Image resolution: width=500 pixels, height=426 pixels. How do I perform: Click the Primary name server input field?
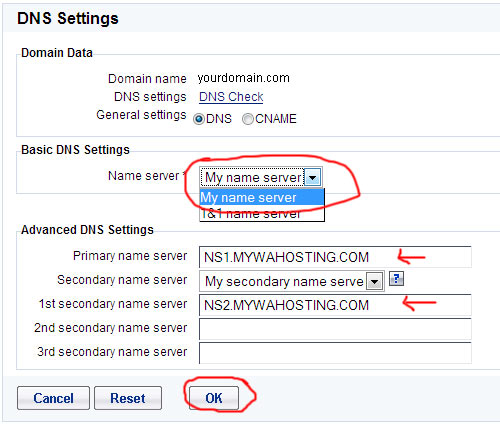click(335, 257)
